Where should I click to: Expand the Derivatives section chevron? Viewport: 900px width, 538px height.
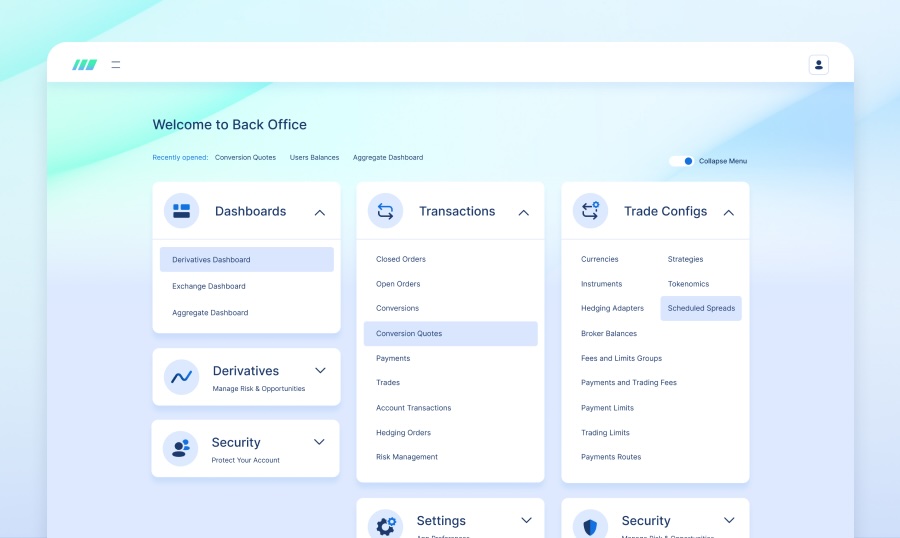pos(320,371)
